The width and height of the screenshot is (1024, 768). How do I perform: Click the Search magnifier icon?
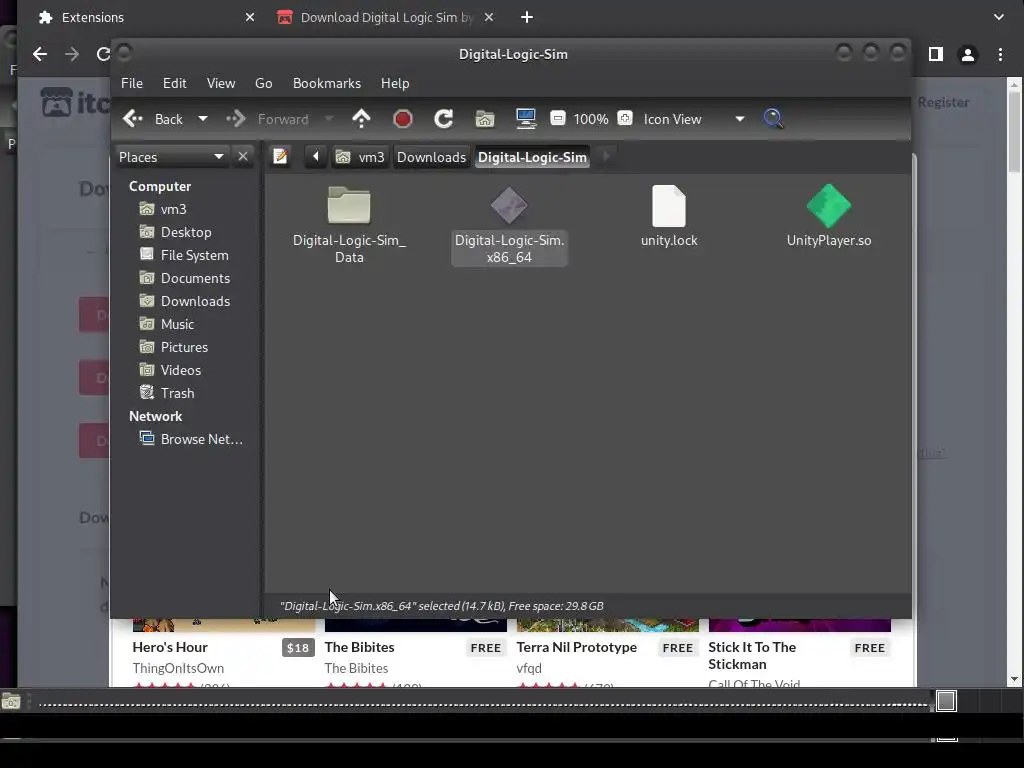pos(773,119)
